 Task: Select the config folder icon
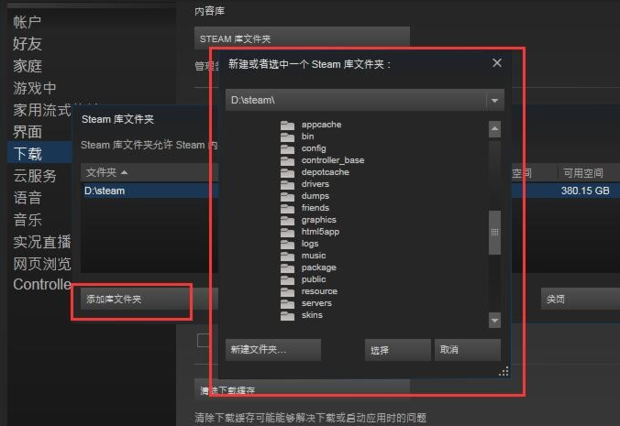point(287,149)
